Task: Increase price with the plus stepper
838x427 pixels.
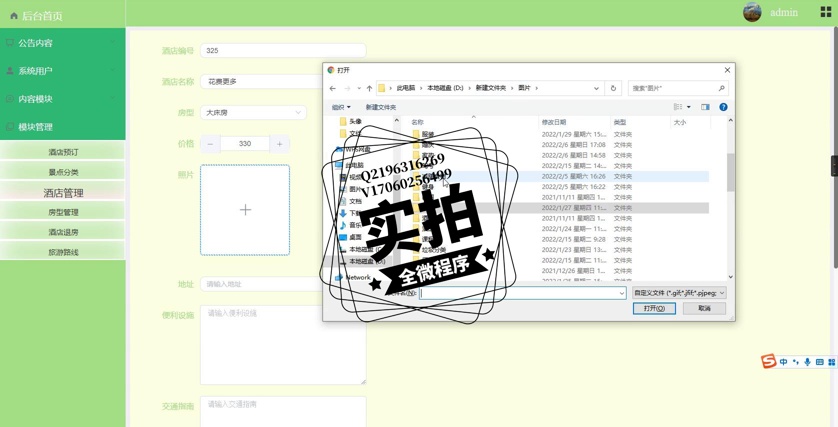Action: (x=280, y=144)
